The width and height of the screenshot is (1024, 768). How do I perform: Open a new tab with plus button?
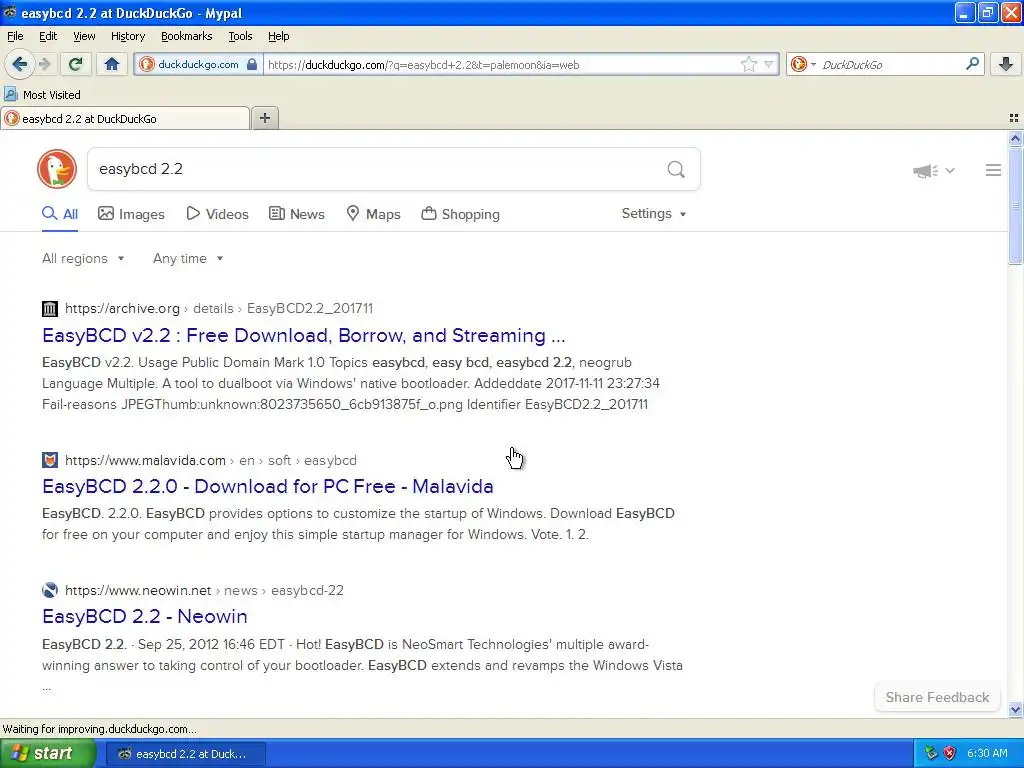point(264,118)
